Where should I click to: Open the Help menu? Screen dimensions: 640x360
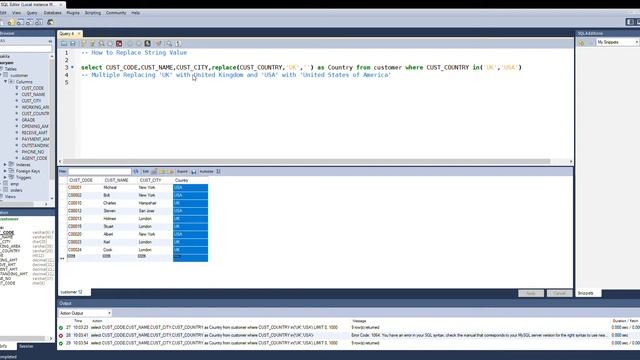point(136,13)
